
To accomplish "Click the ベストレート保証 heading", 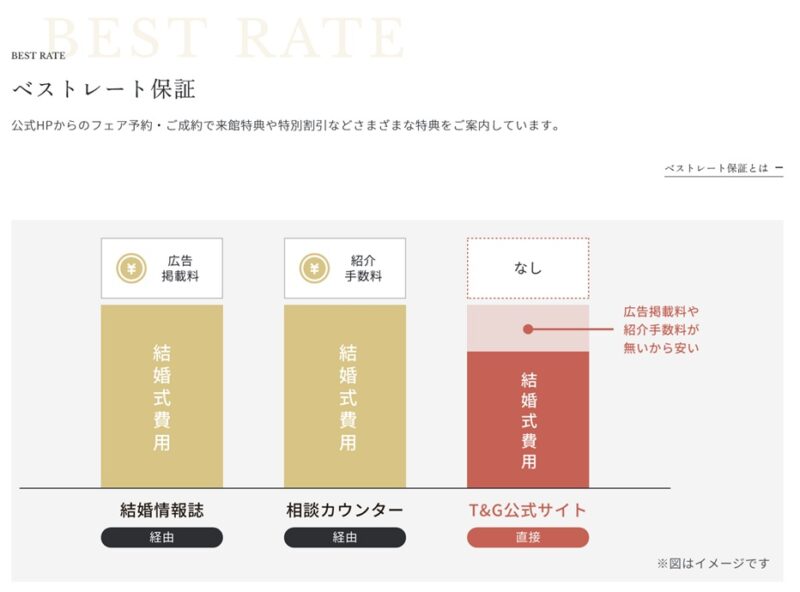I will pyautogui.click(x=104, y=89).
